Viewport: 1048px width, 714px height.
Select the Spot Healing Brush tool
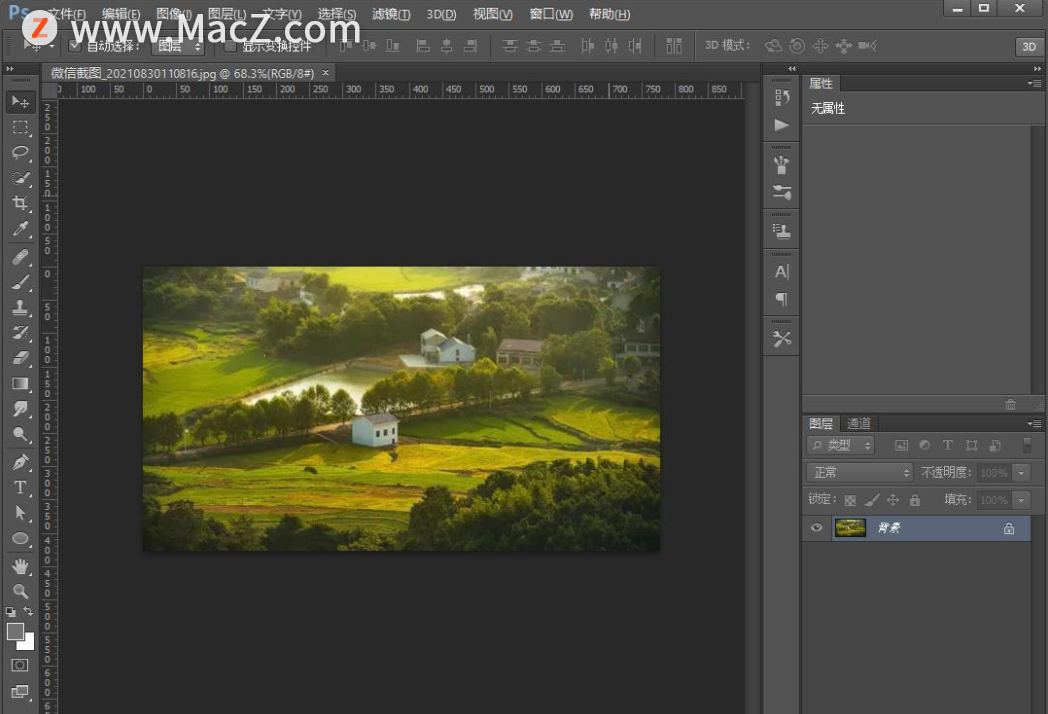[x=20, y=257]
